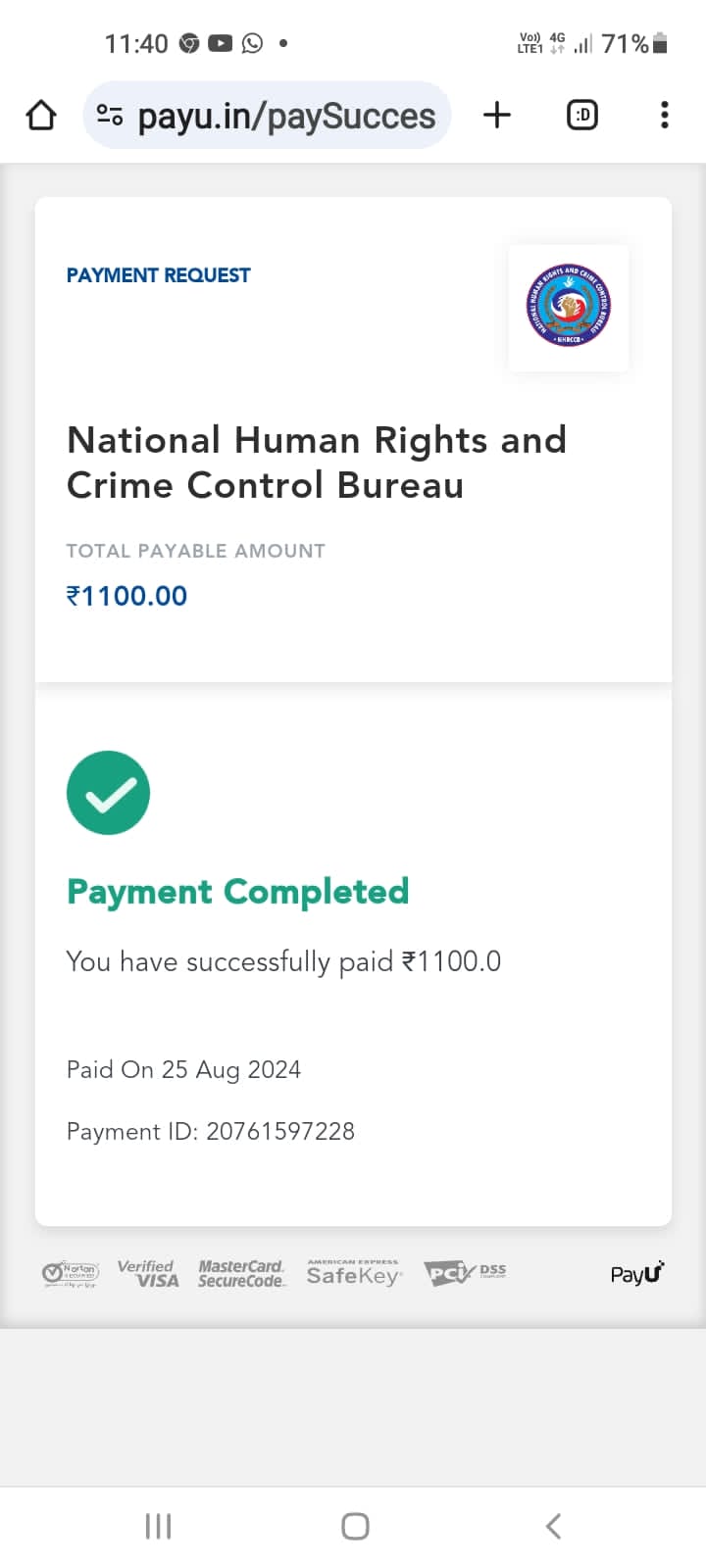Open the browser three-dot menu
This screenshot has width=706, height=1568.
coord(665,116)
